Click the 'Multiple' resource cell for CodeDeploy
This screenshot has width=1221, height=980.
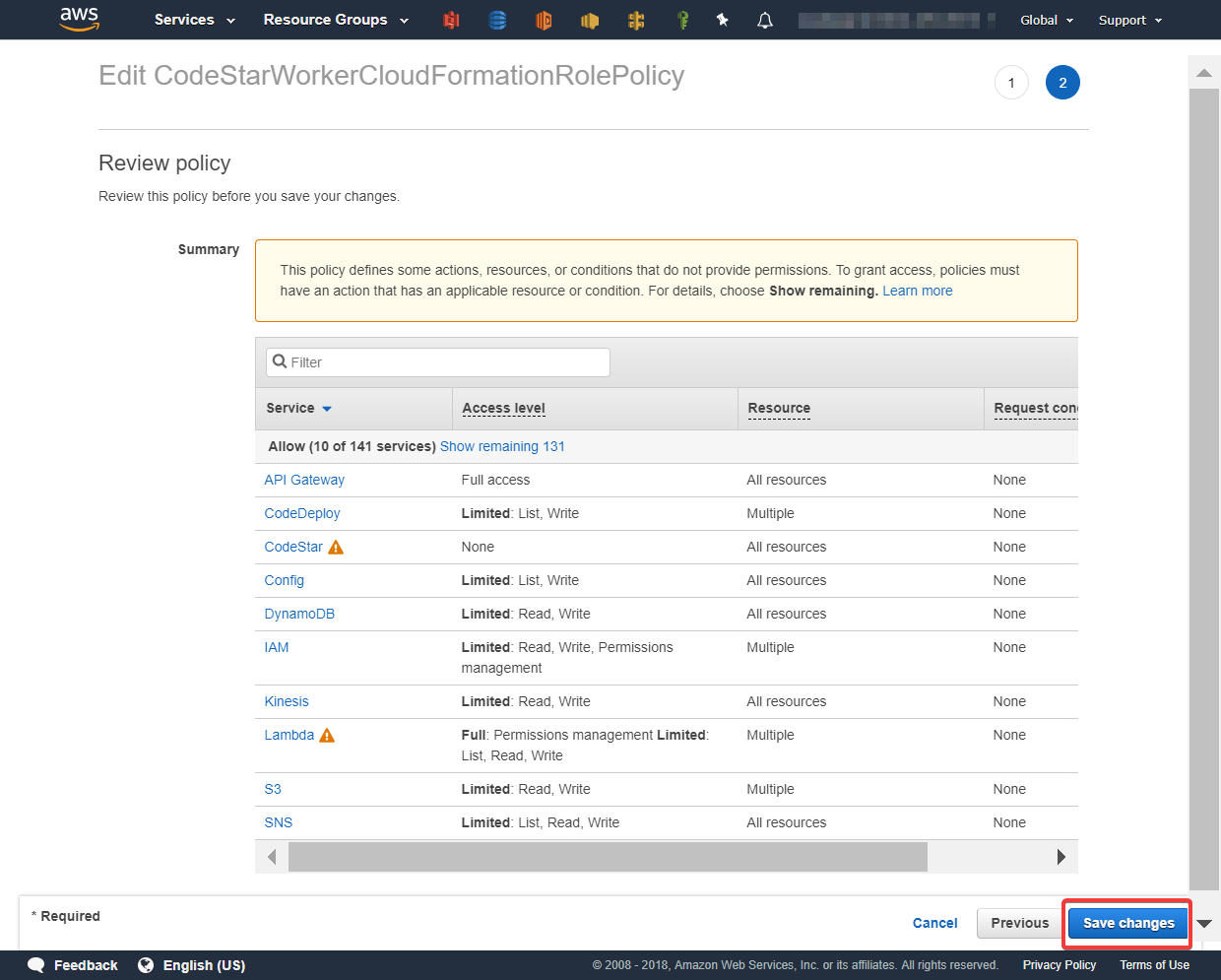[x=770, y=513]
